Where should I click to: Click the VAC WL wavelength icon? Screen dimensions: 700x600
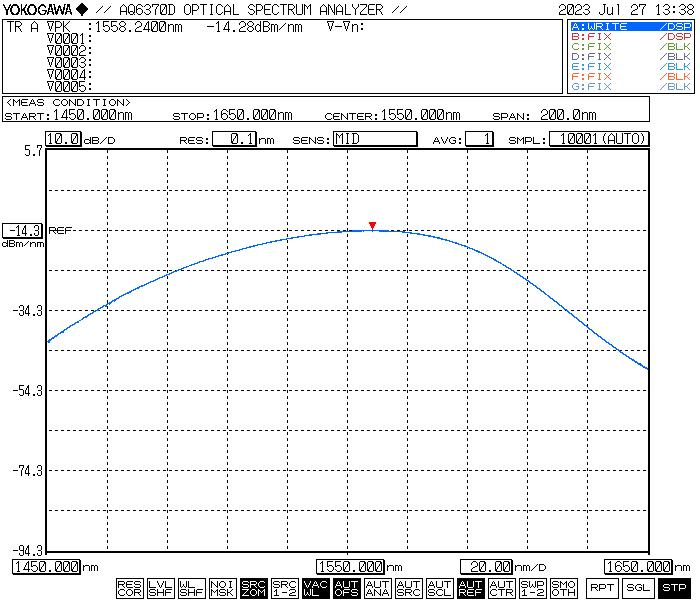316,588
